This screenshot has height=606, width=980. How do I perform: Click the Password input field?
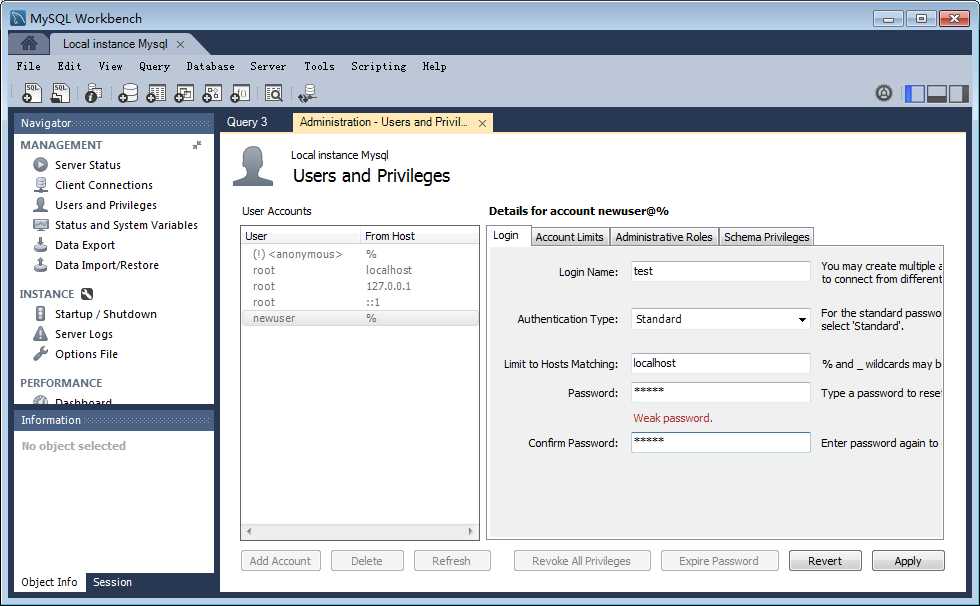(x=721, y=392)
